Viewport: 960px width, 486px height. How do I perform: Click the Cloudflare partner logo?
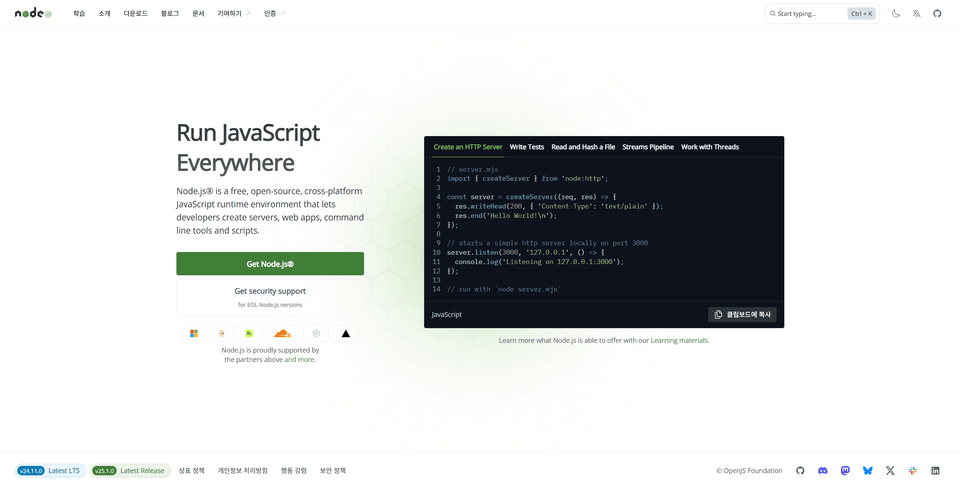click(x=282, y=333)
